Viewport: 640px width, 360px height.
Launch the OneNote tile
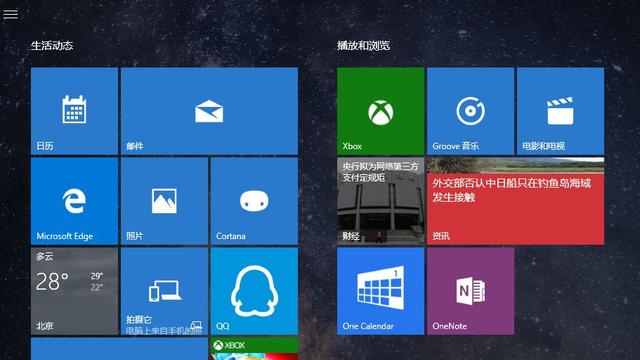pyautogui.click(x=471, y=291)
